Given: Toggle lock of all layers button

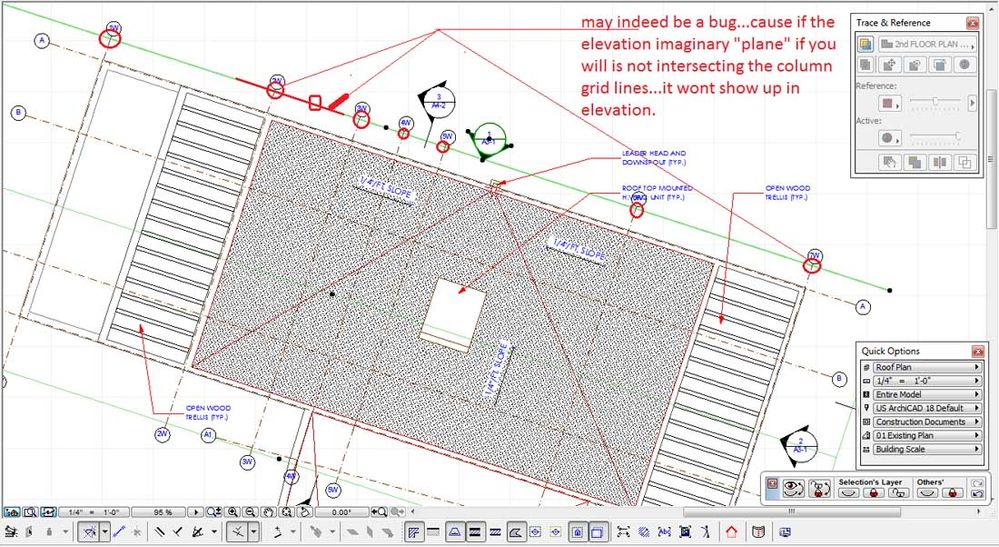Looking at the screenshot, I should pyautogui.click(x=819, y=488).
